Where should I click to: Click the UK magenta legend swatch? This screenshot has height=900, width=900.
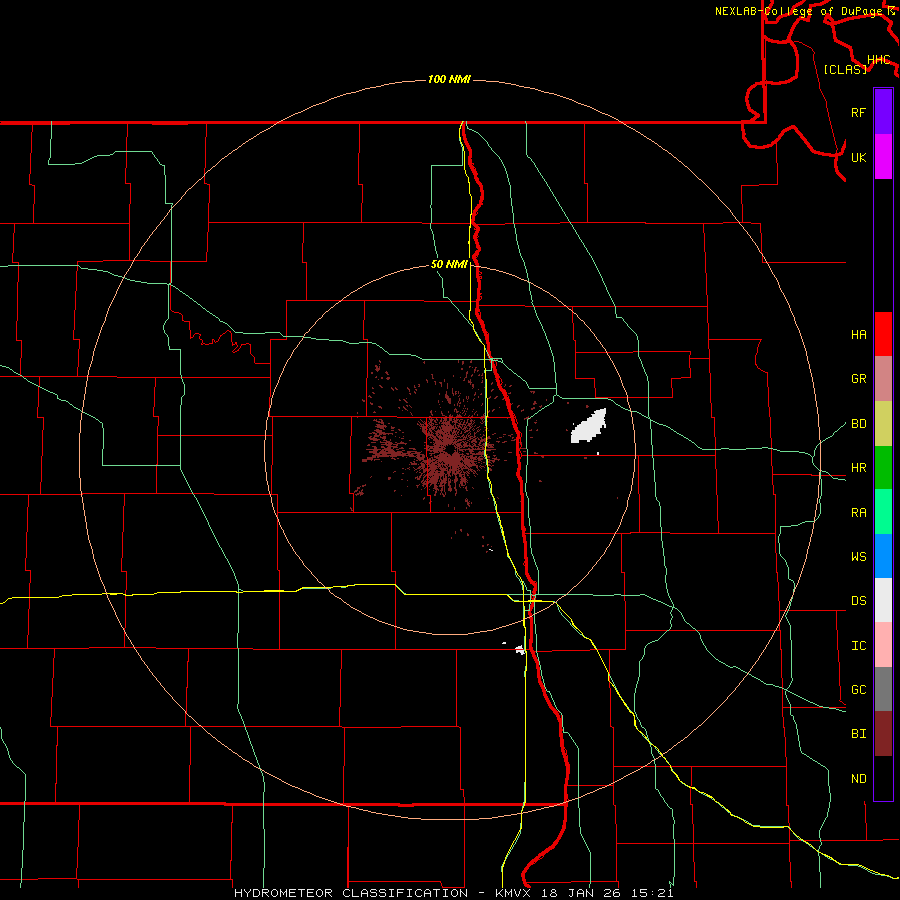coord(883,157)
